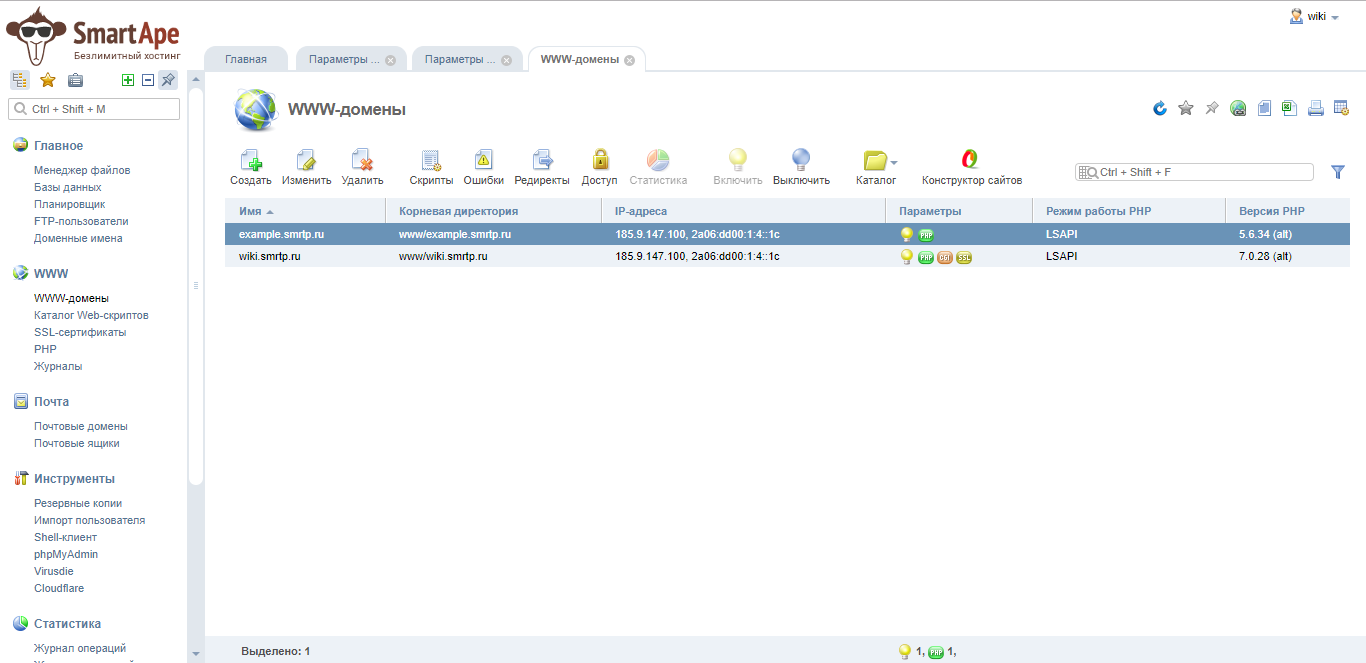Click the Delete domain icon
1366x663 pixels.
point(362,160)
